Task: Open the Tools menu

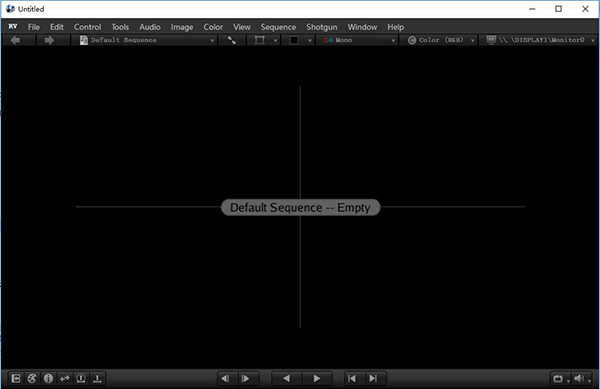Action: click(x=120, y=27)
